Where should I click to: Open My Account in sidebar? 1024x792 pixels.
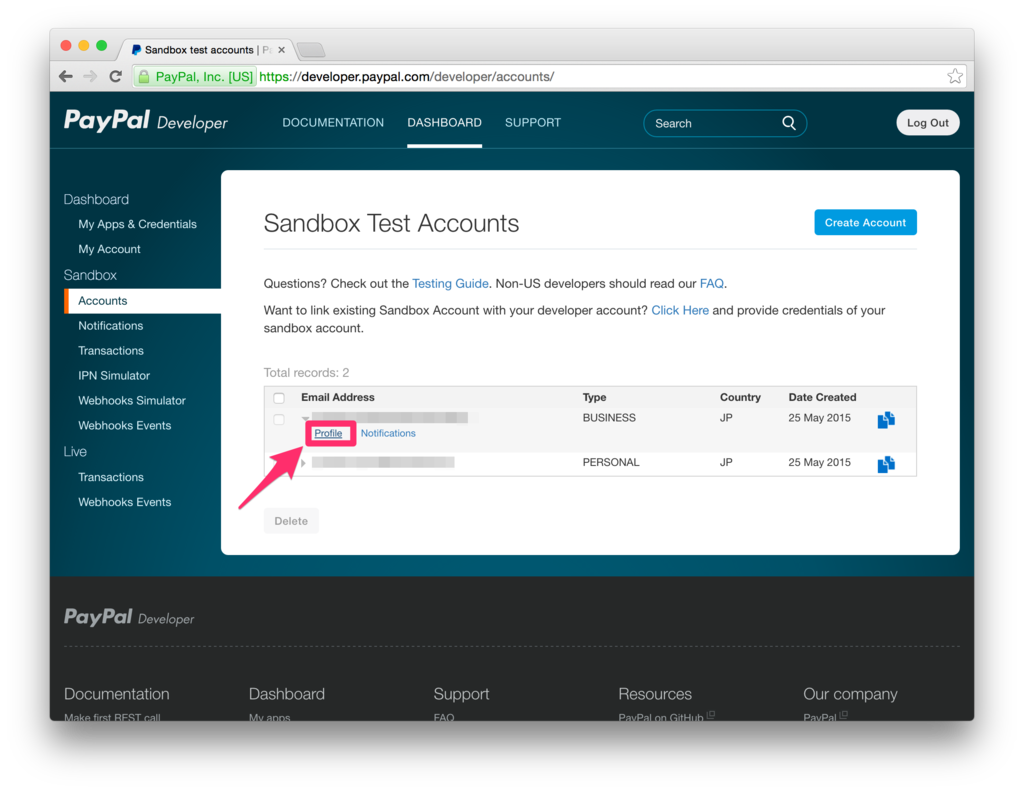tap(109, 249)
